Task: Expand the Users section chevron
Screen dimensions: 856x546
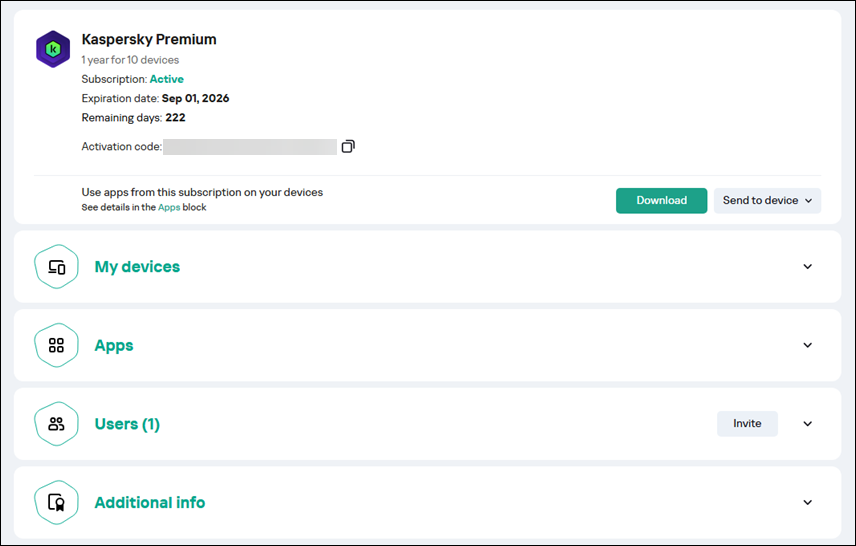Action: pyautogui.click(x=808, y=424)
